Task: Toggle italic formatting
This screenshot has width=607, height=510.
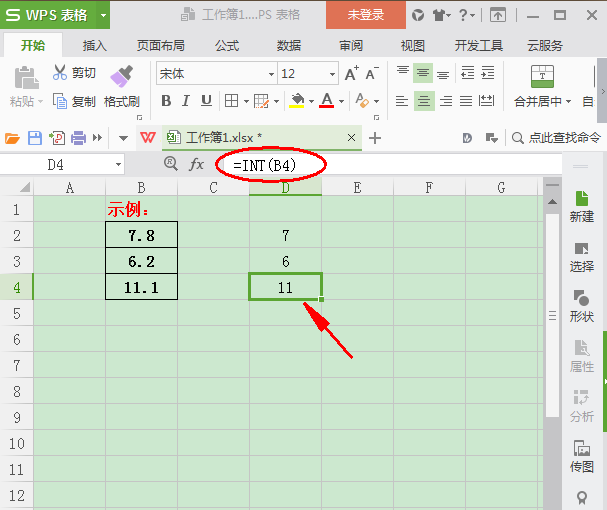Action: [x=186, y=101]
